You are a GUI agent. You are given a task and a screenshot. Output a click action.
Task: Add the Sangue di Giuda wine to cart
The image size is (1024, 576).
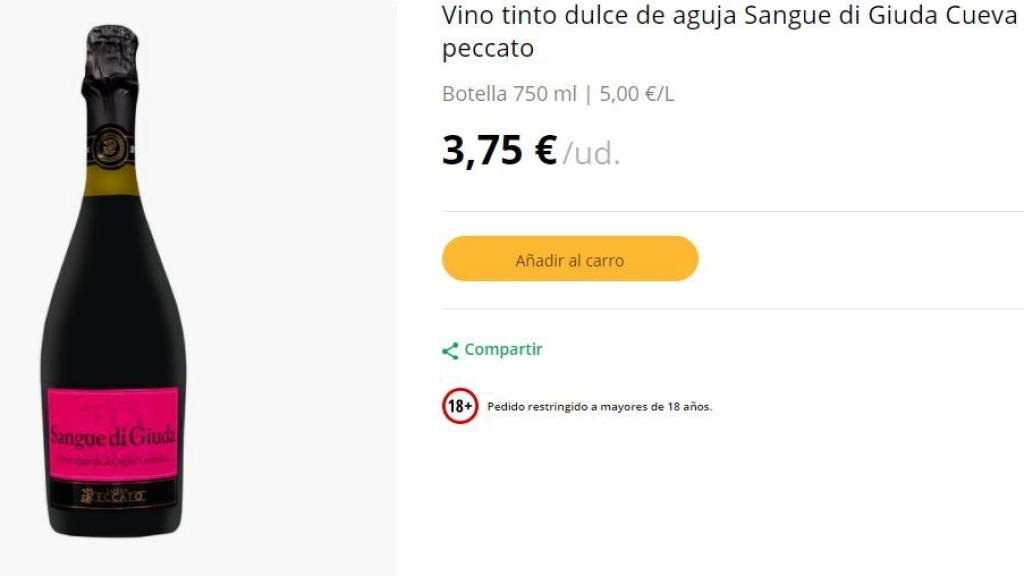pyautogui.click(x=569, y=258)
